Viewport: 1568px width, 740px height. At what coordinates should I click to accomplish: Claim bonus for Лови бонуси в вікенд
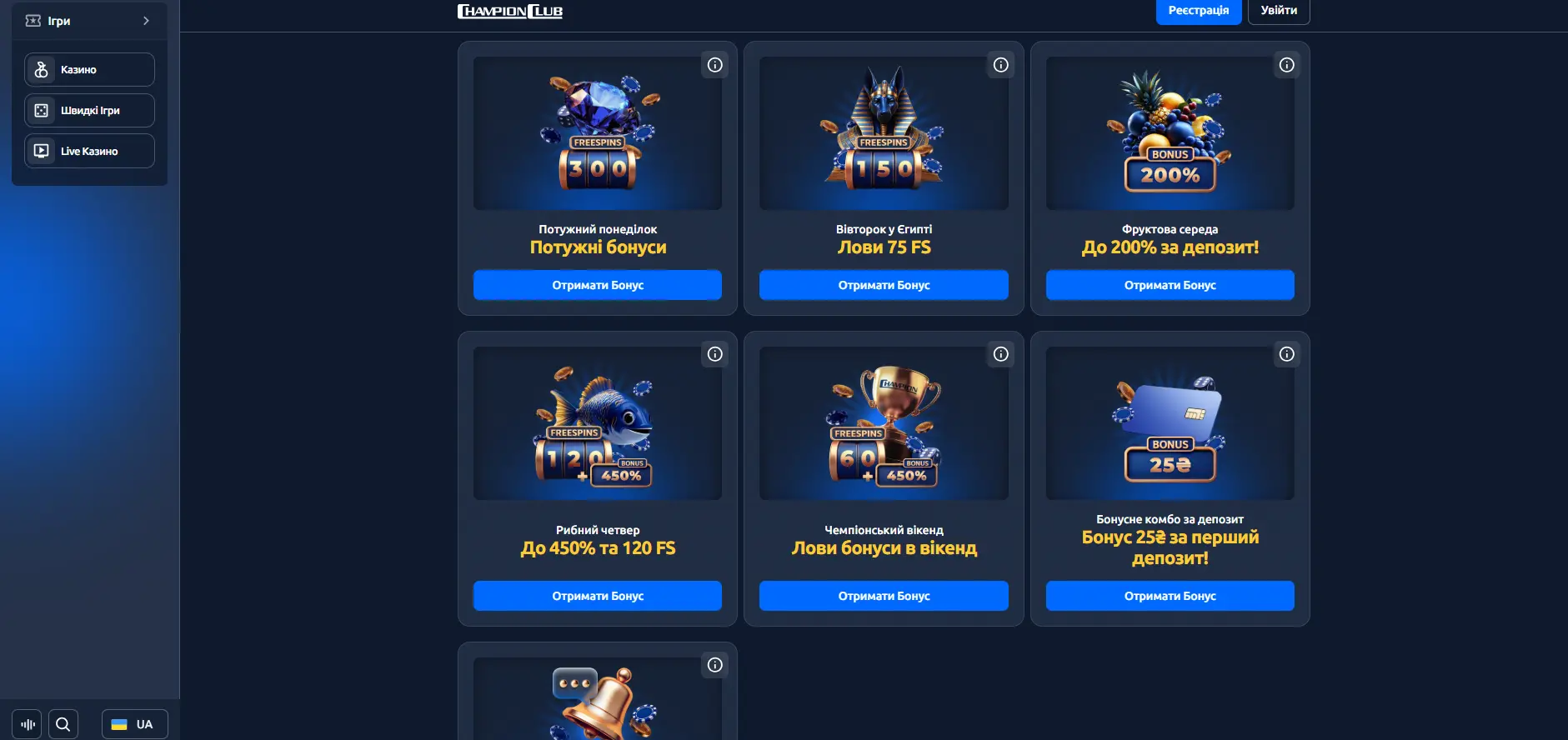click(884, 596)
